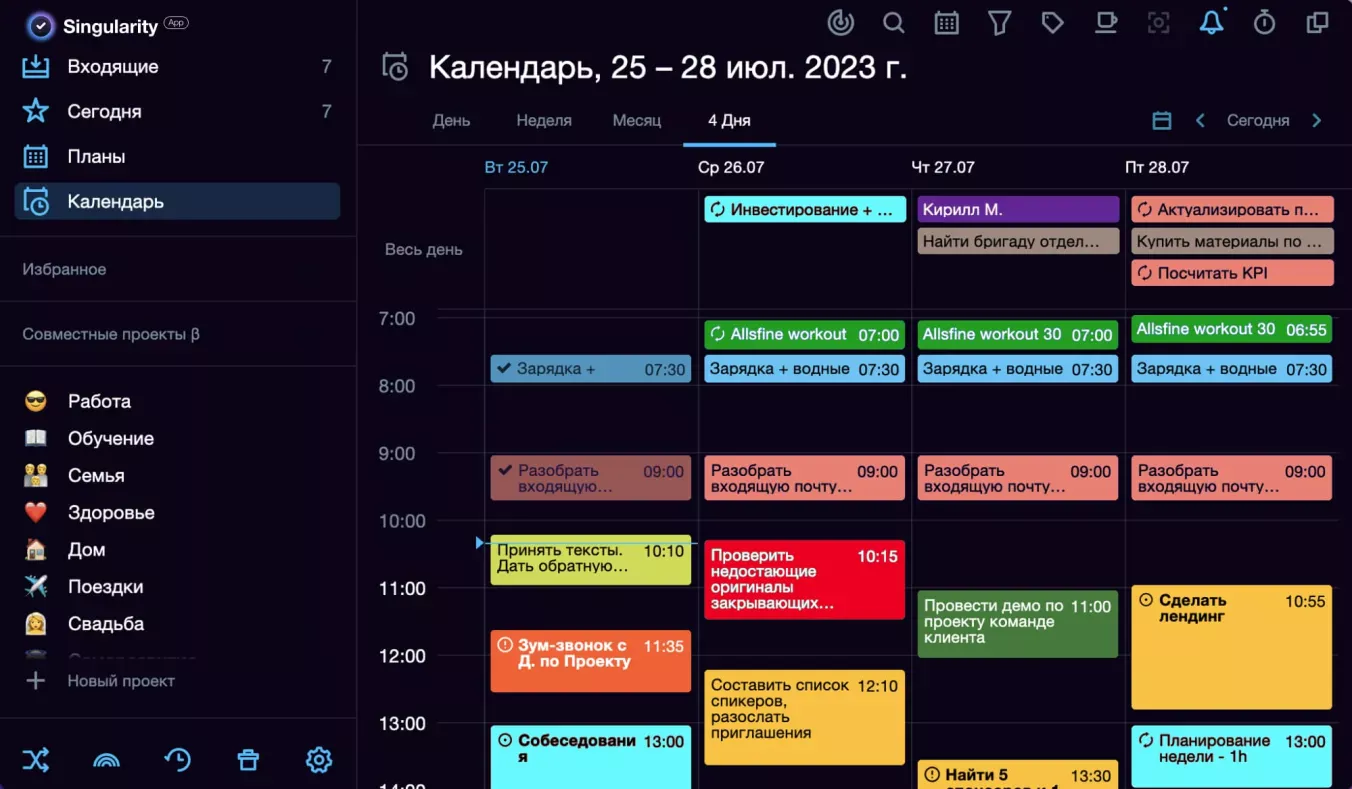Select the 4 Дня view tab

729,120
